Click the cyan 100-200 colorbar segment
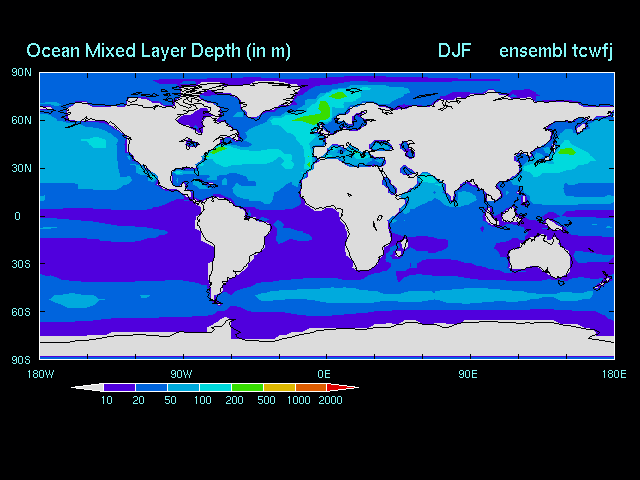The height and width of the screenshot is (480, 640). click(216, 387)
